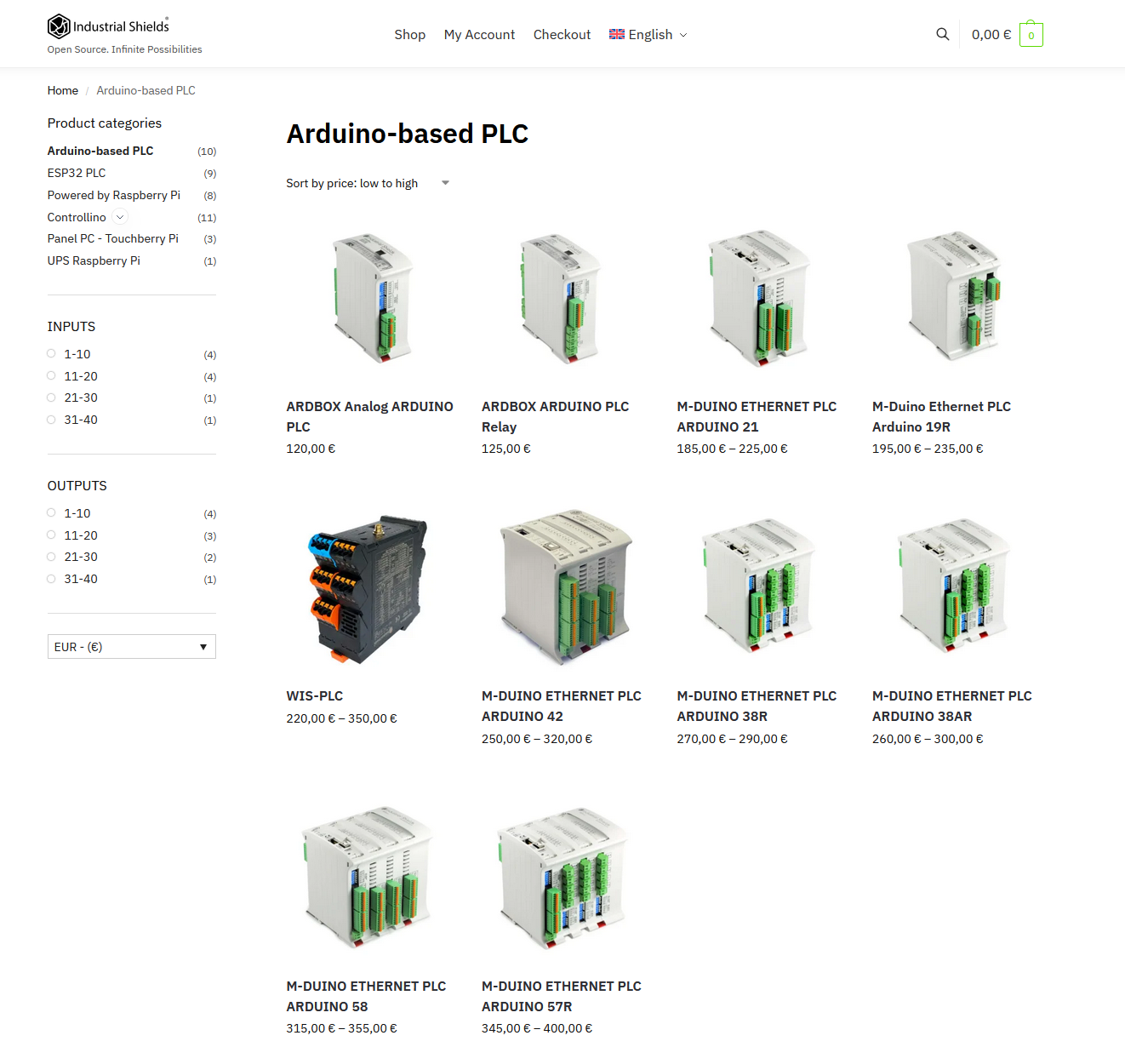
Task: Open the M-DUINO ARDUINO 42 product image
Action: [x=565, y=588]
